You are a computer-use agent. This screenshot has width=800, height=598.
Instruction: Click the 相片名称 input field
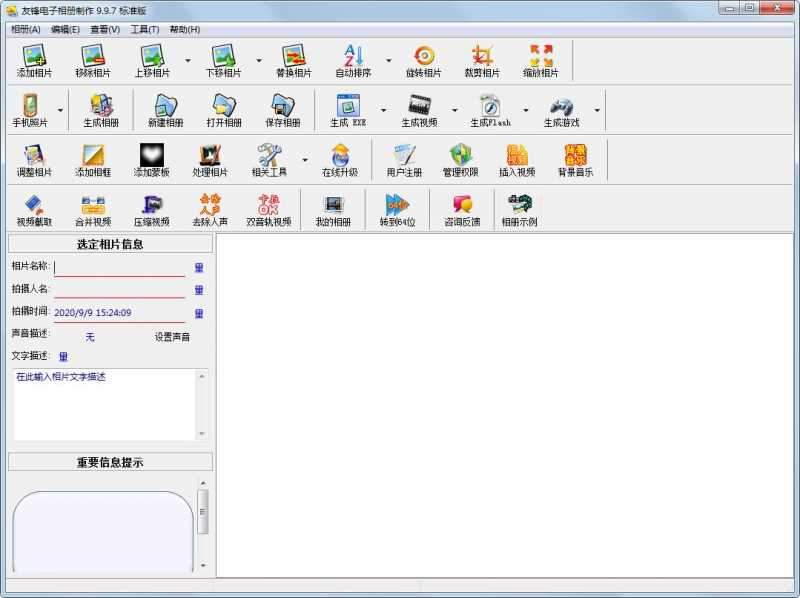pos(120,267)
